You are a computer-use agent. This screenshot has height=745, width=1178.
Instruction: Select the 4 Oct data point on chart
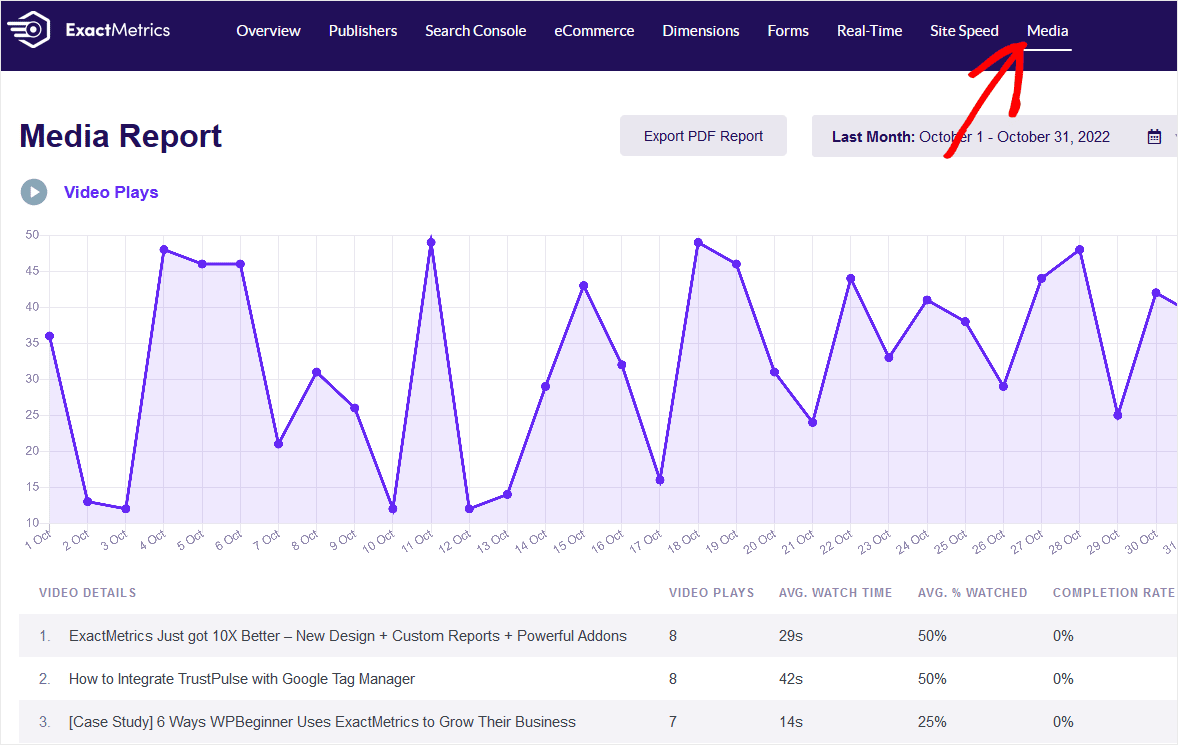(x=164, y=249)
